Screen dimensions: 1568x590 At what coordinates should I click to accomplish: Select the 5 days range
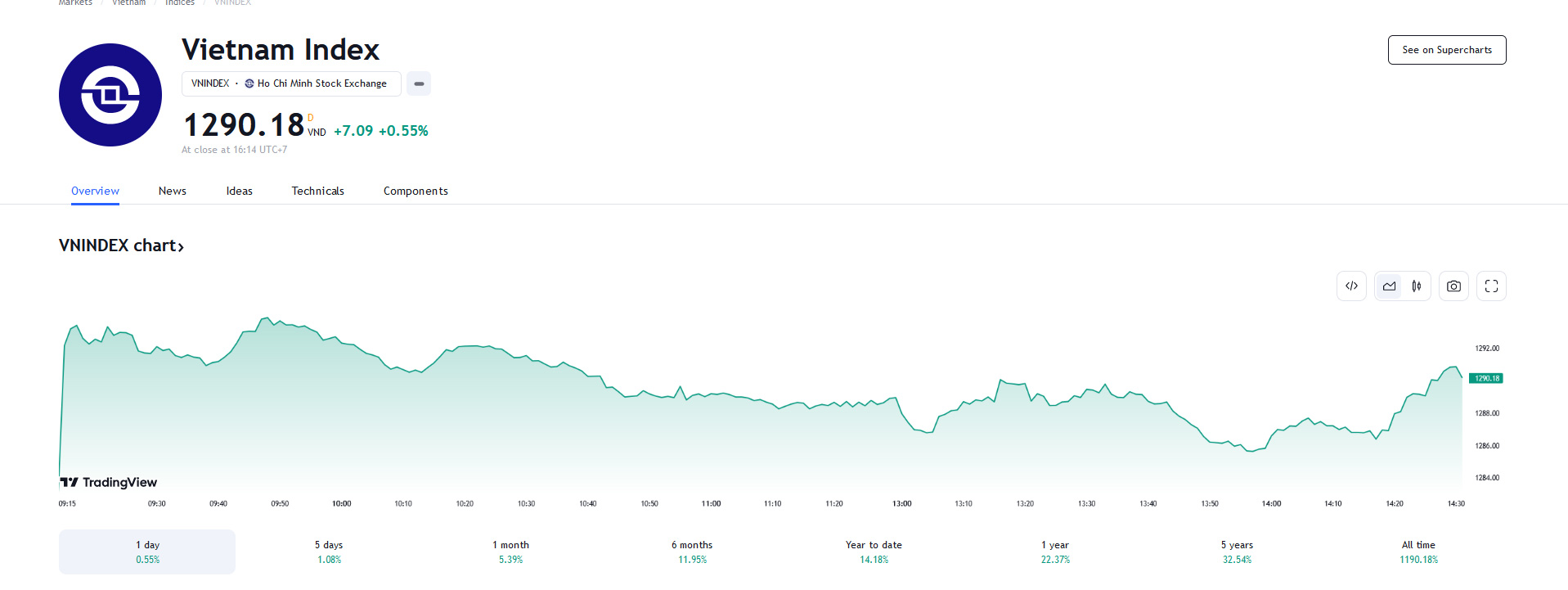329,552
